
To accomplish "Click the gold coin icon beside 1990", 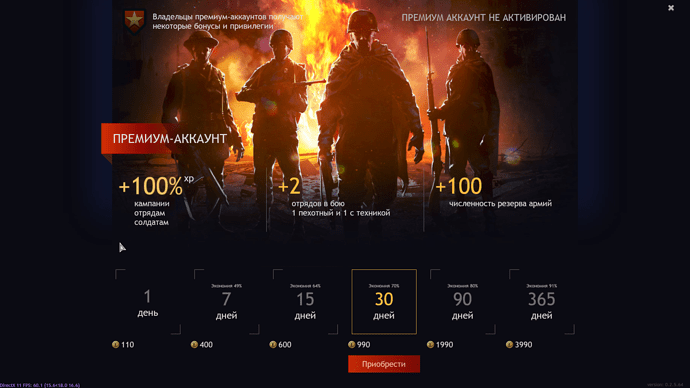I will click(430, 344).
